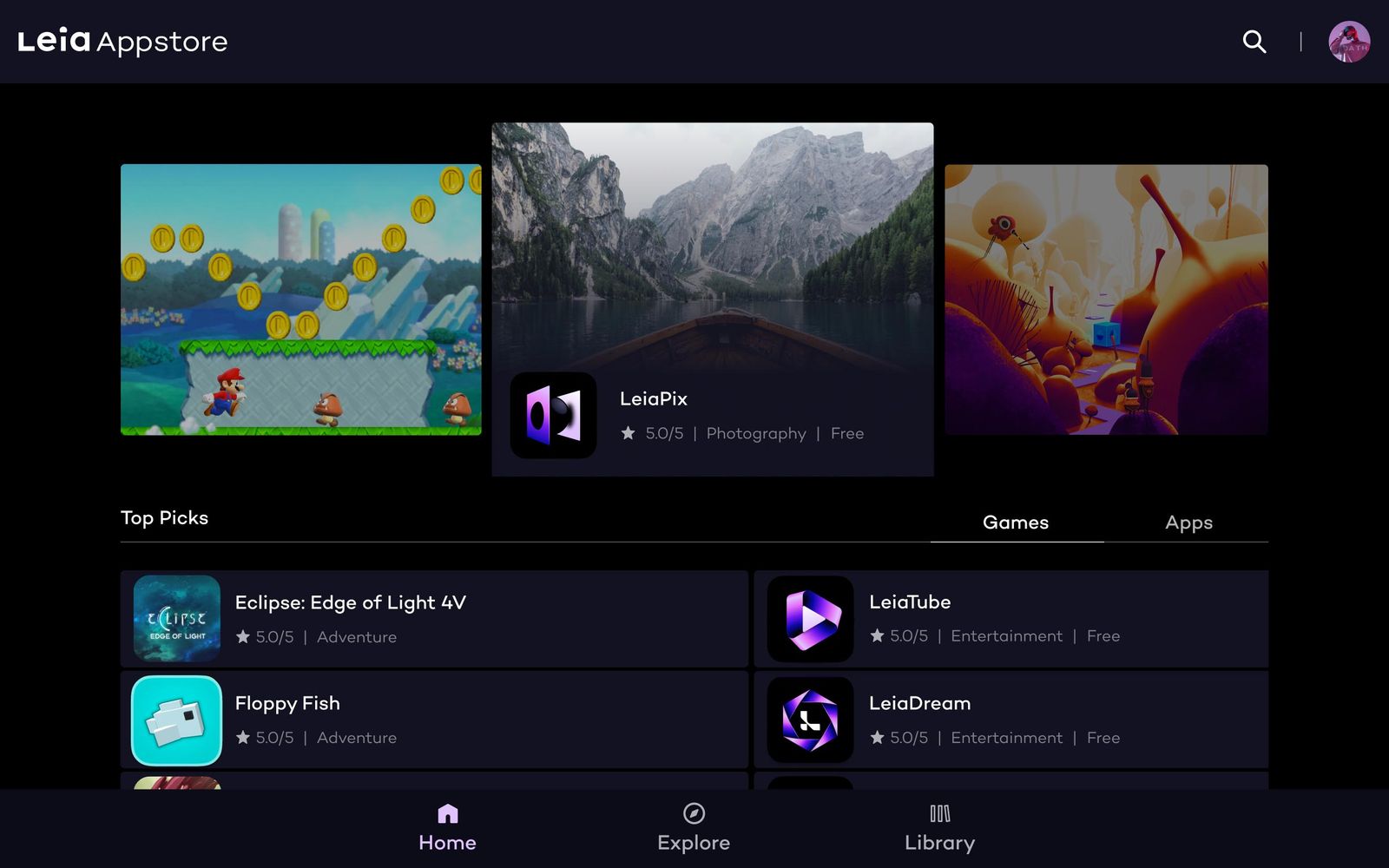This screenshot has width=1389, height=868.
Task: Switch to the Games tab
Action: [1016, 523]
